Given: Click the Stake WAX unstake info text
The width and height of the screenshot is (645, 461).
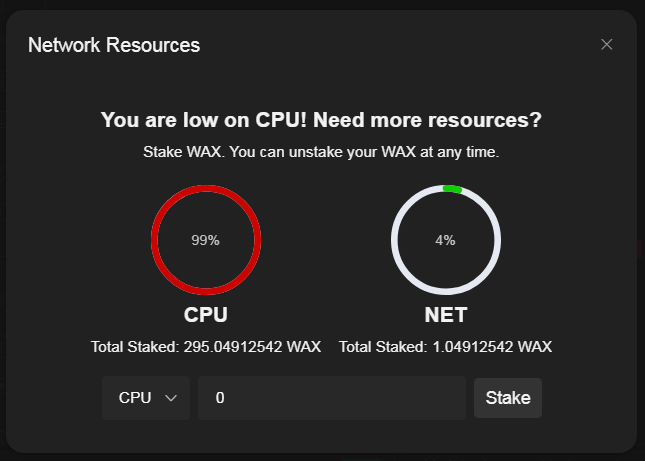Looking at the screenshot, I should [x=321, y=152].
